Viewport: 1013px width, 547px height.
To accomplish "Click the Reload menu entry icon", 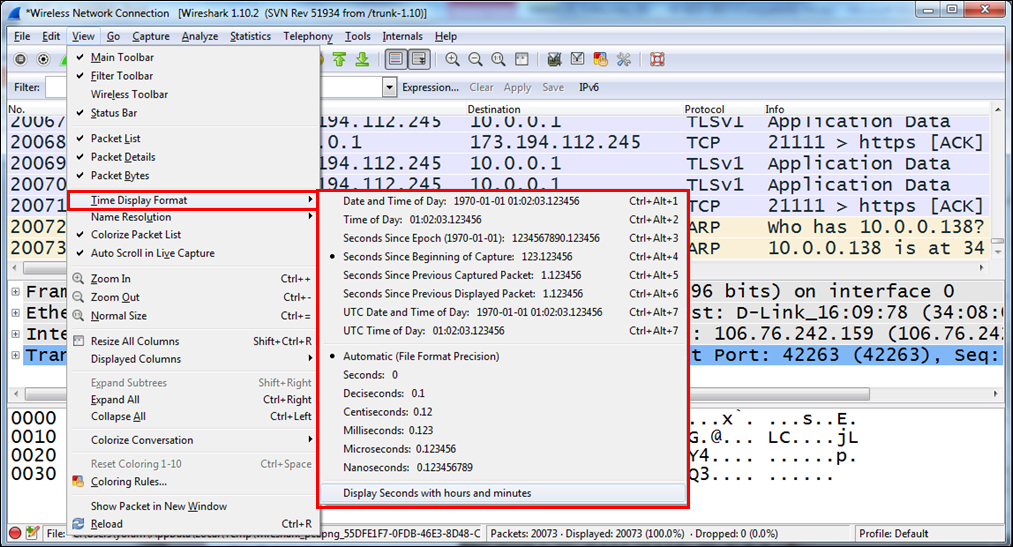I will [x=78, y=524].
